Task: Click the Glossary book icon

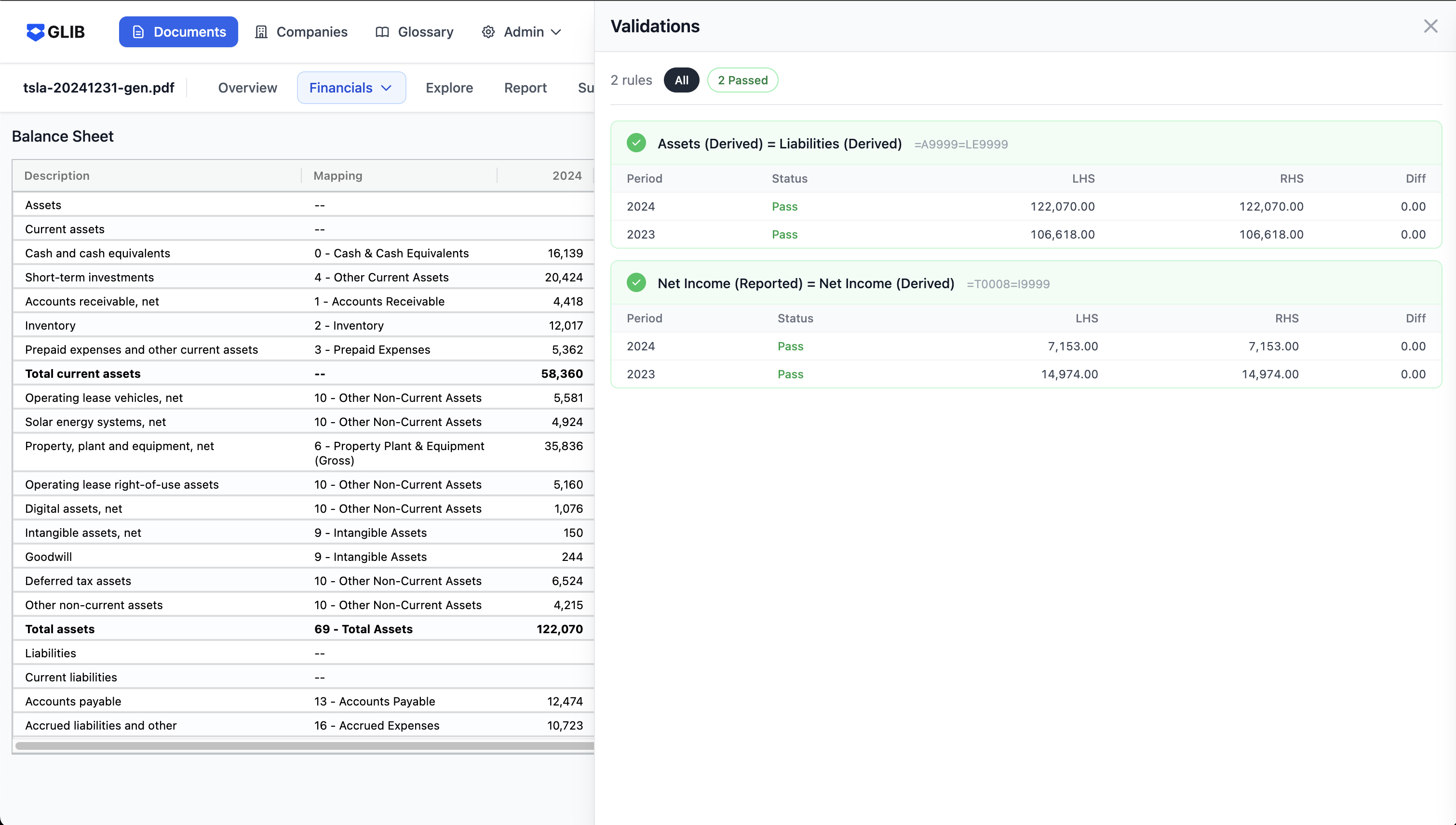Action: point(382,32)
